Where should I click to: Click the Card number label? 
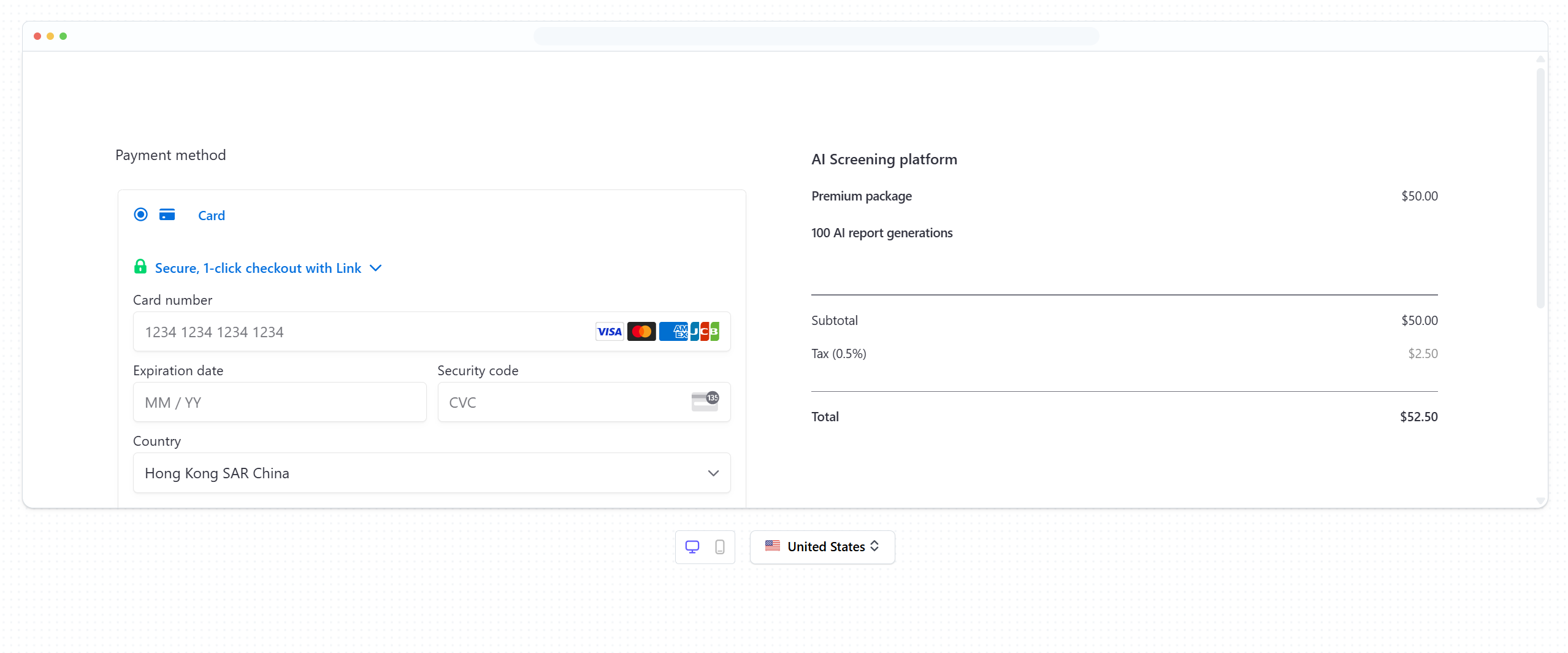point(172,300)
